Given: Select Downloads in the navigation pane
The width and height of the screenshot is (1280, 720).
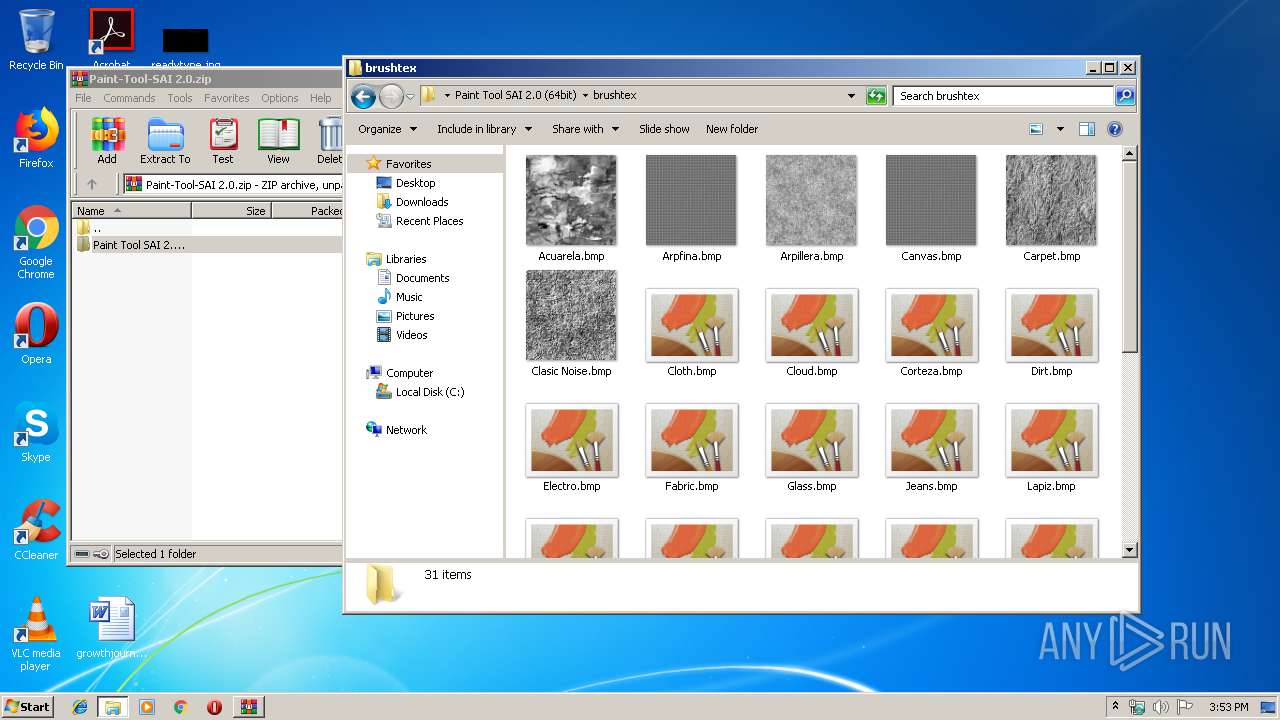Looking at the screenshot, I should click(421, 202).
